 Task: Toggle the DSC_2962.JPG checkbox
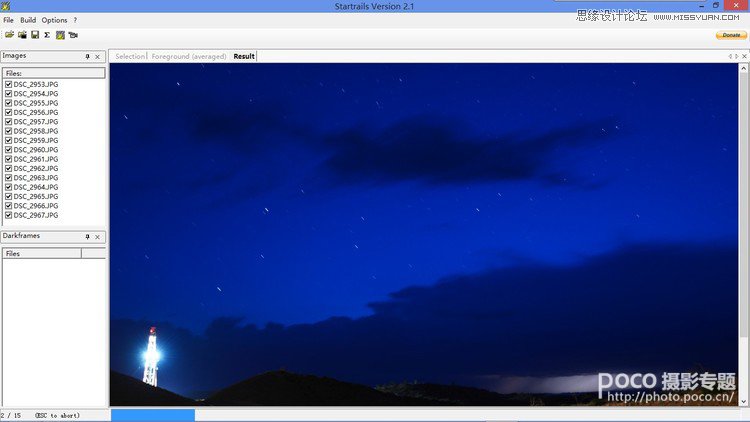coord(8,168)
